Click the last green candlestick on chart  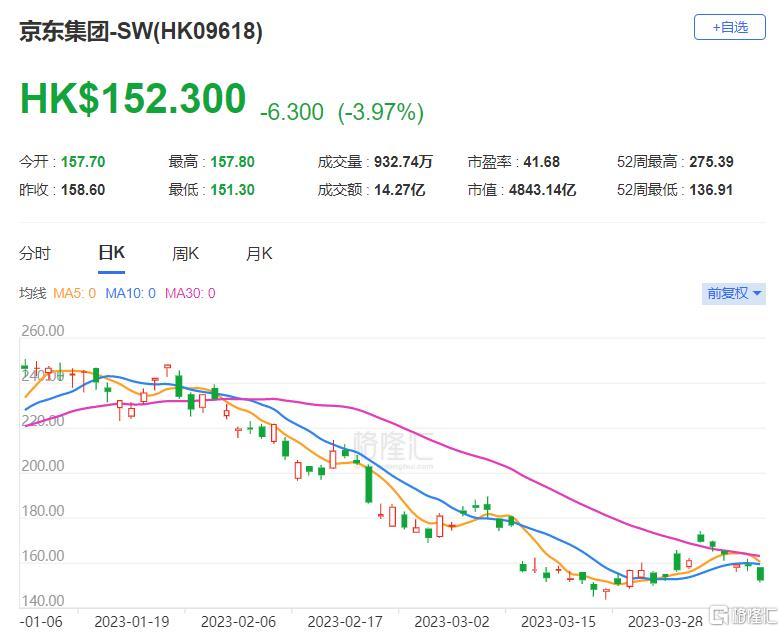pos(760,574)
